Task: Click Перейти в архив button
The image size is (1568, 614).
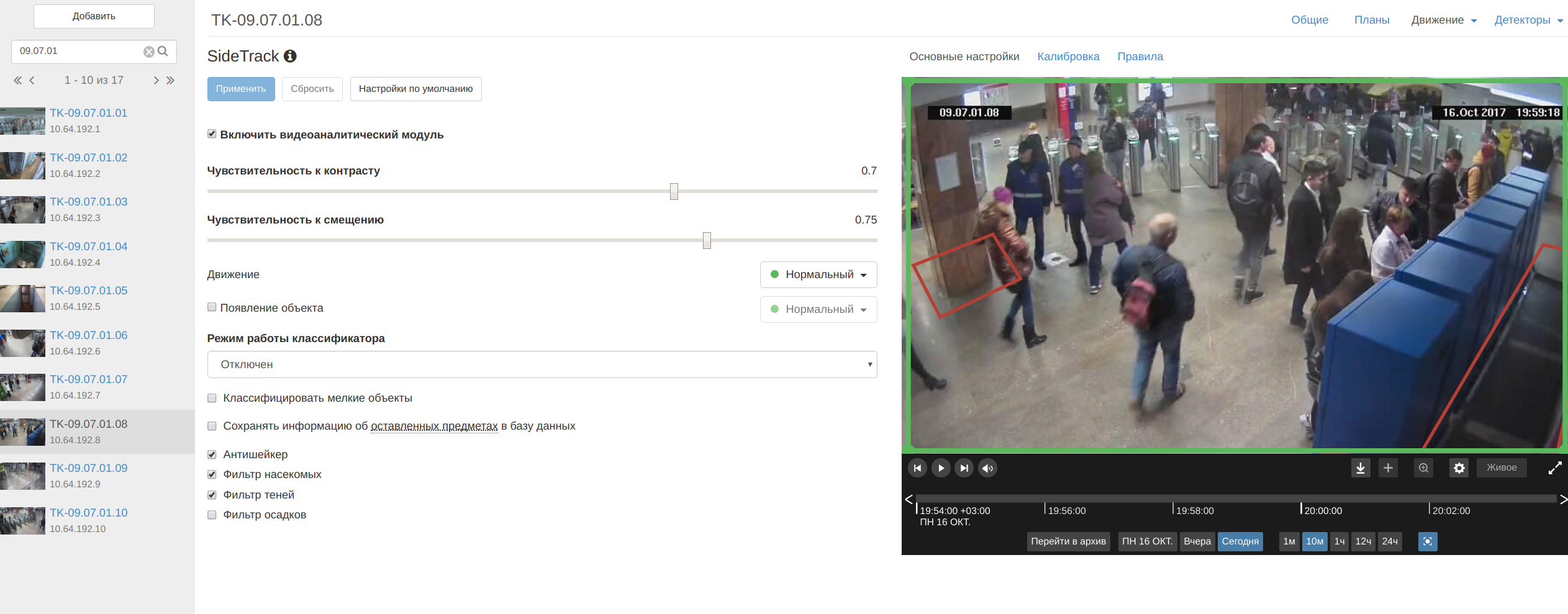Action: 1068,541
